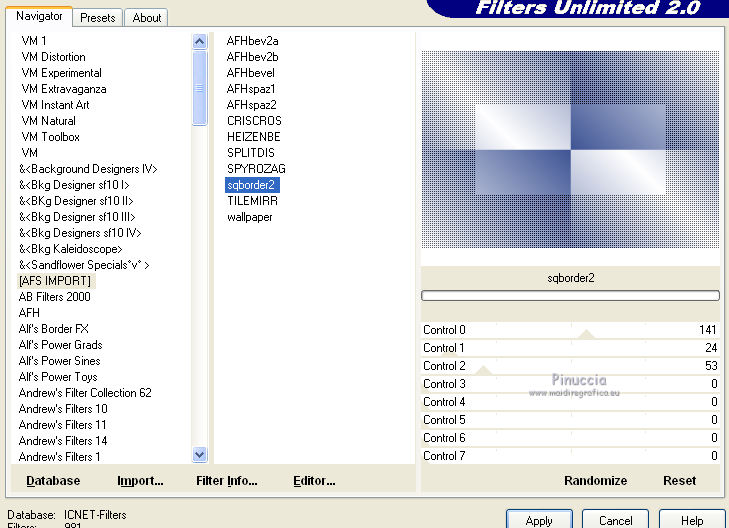The image size is (729, 528).
Task: Select Alf's Power Toys category
Action: click(x=58, y=377)
